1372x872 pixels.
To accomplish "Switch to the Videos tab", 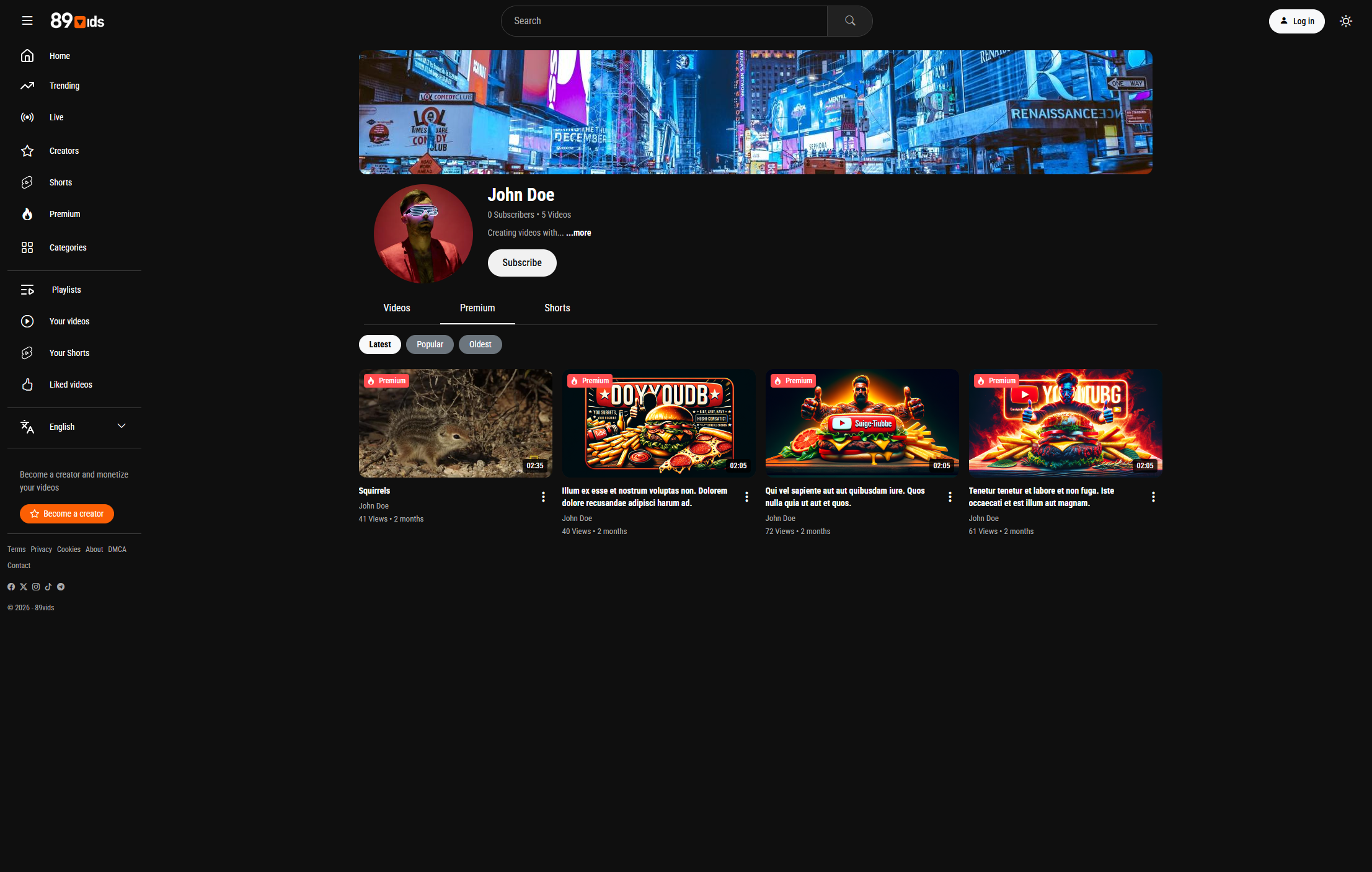I will tap(397, 308).
